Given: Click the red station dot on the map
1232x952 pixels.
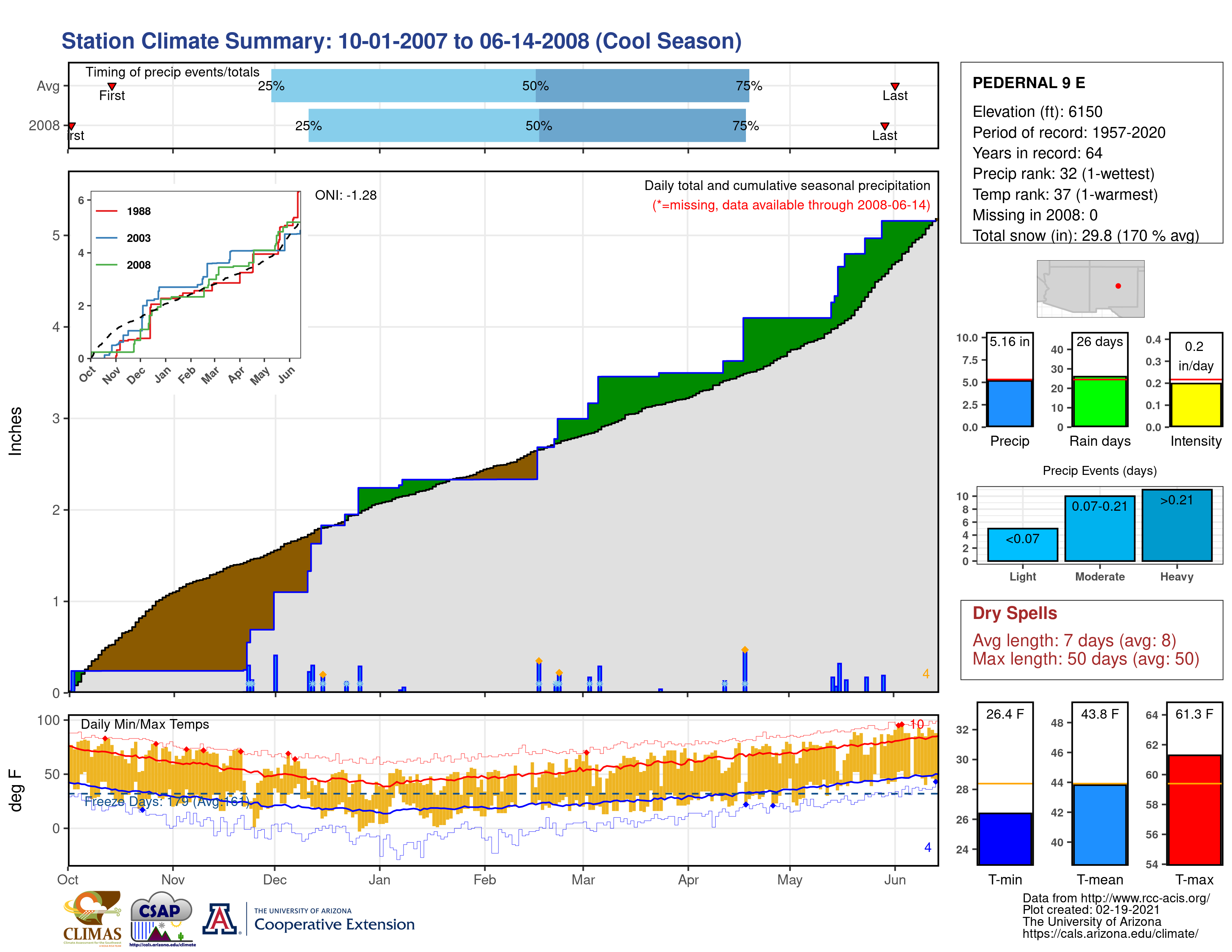Looking at the screenshot, I should [x=1118, y=286].
